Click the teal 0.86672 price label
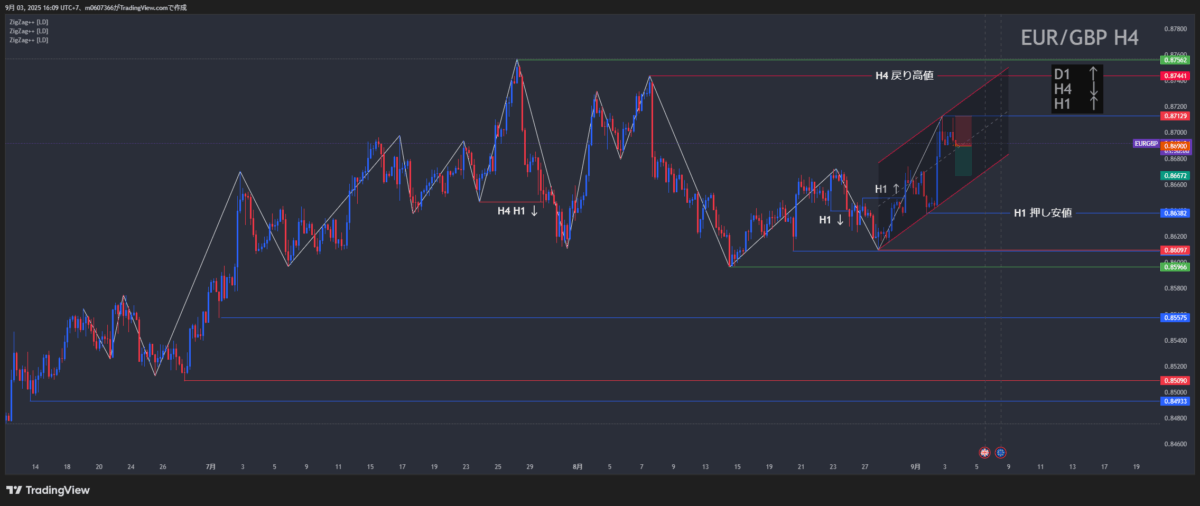The width and height of the screenshot is (1200, 506). click(1175, 176)
